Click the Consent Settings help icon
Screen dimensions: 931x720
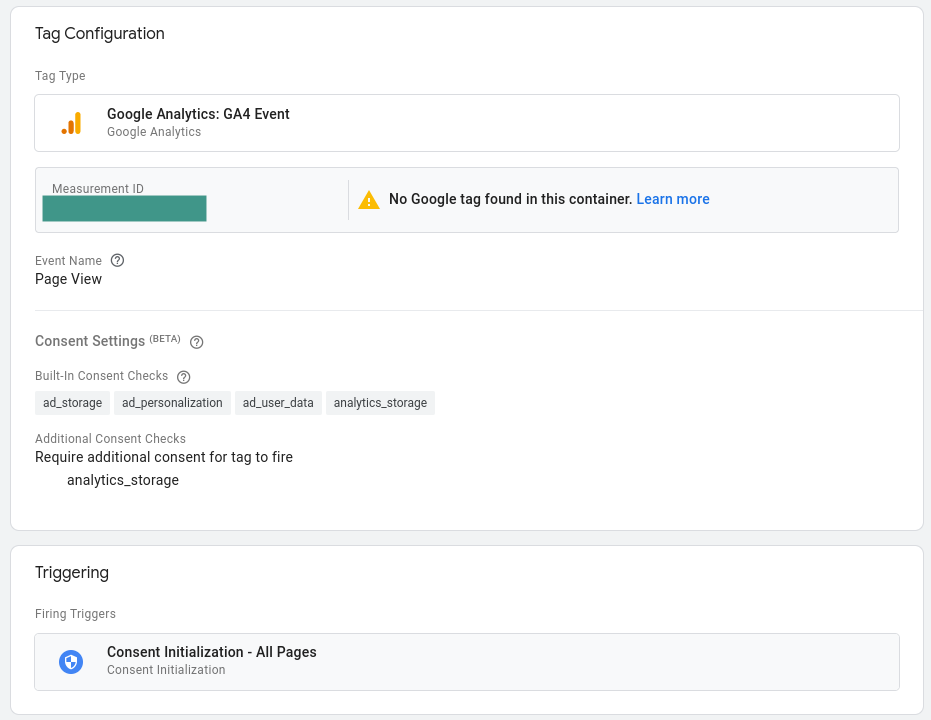tap(196, 342)
